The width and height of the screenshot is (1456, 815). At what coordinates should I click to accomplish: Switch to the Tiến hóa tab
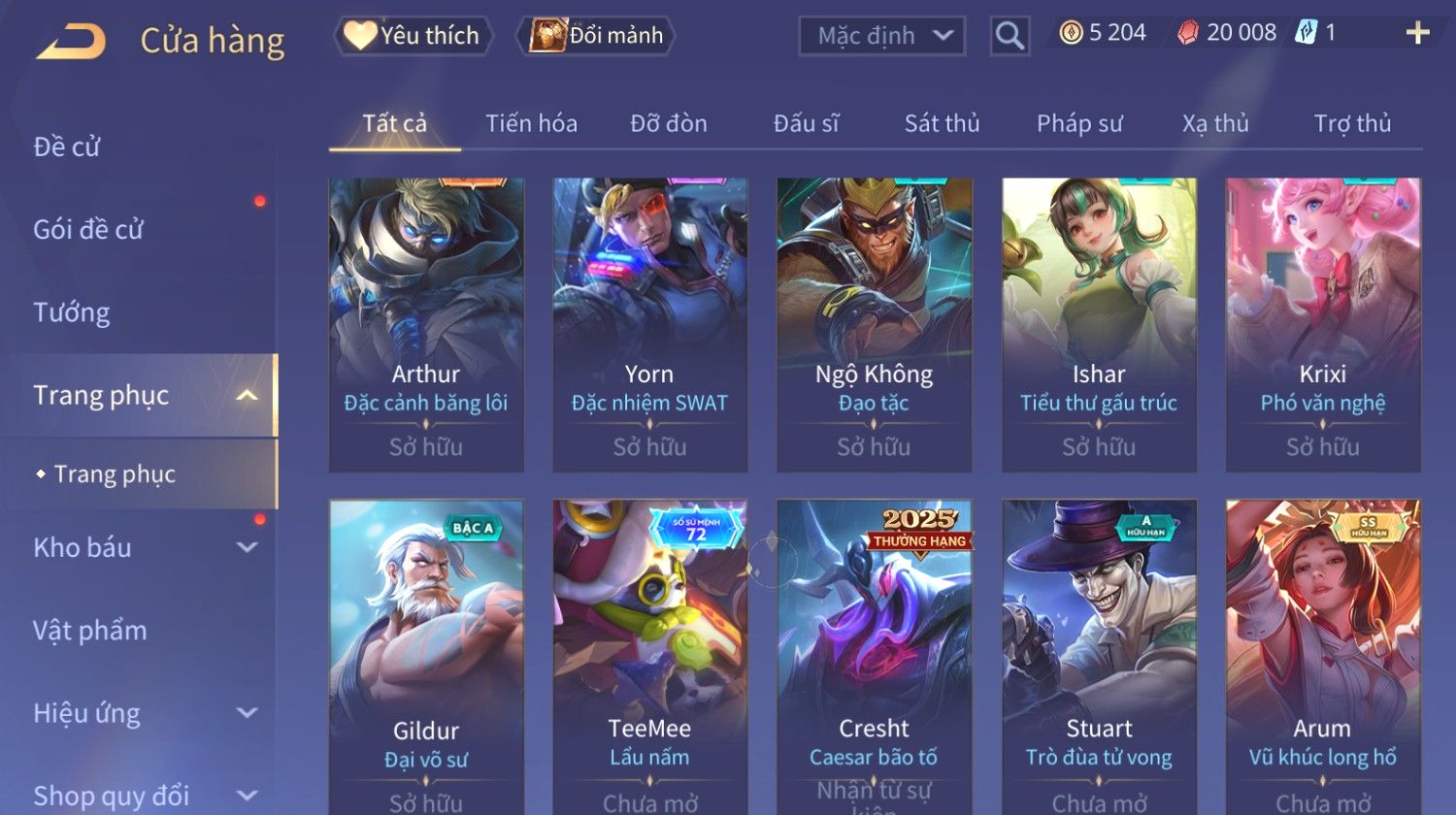pyautogui.click(x=531, y=123)
